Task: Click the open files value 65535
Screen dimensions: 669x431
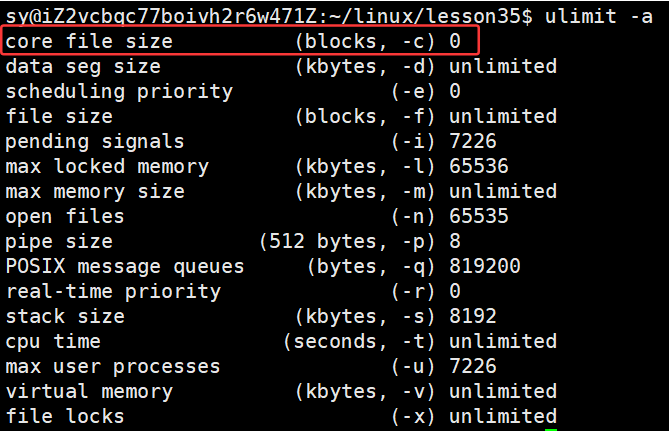Action: point(479,216)
